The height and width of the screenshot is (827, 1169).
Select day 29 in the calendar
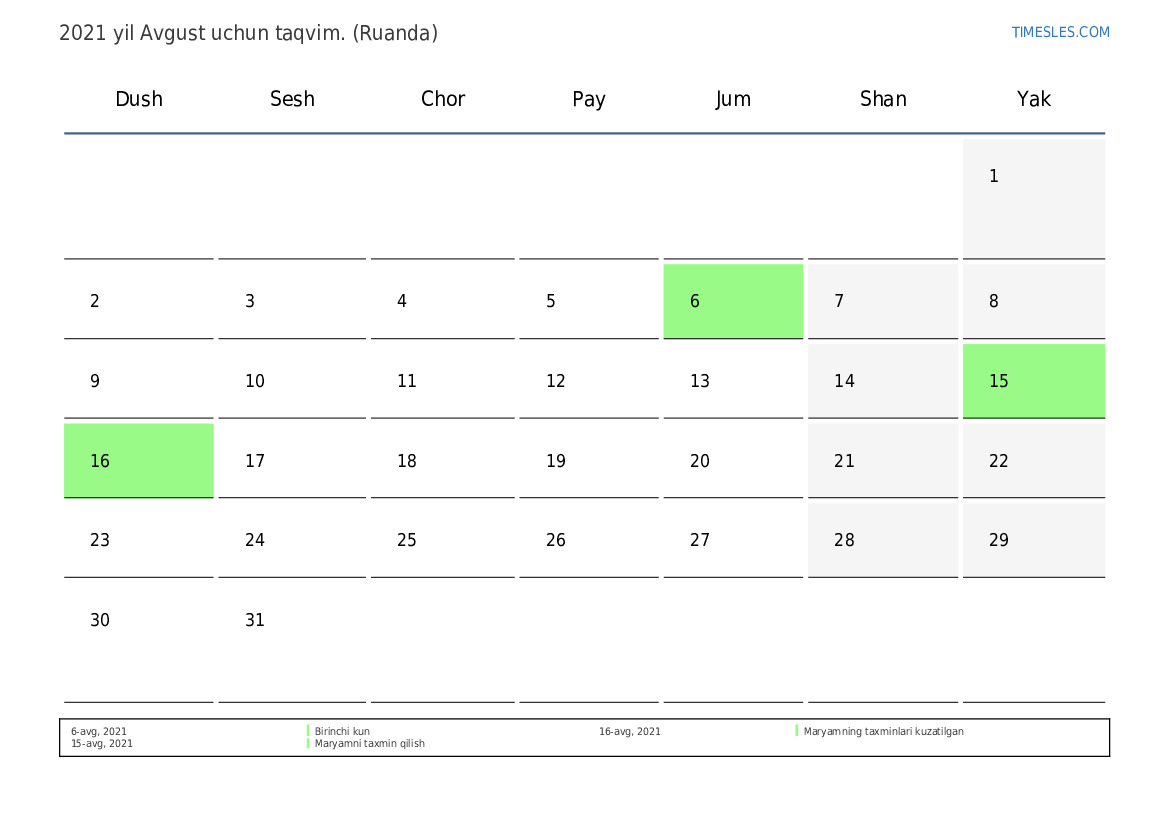1034,540
